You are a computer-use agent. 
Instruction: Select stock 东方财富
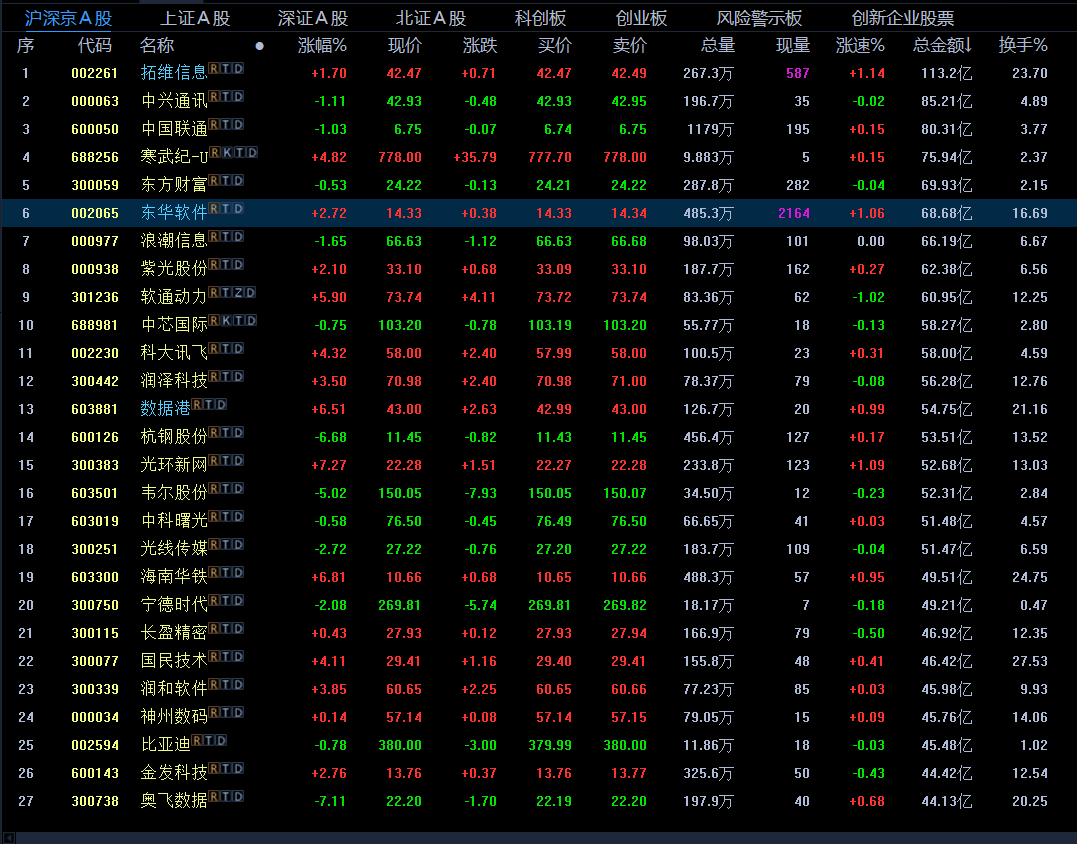pyautogui.click(x=174, y=185)
